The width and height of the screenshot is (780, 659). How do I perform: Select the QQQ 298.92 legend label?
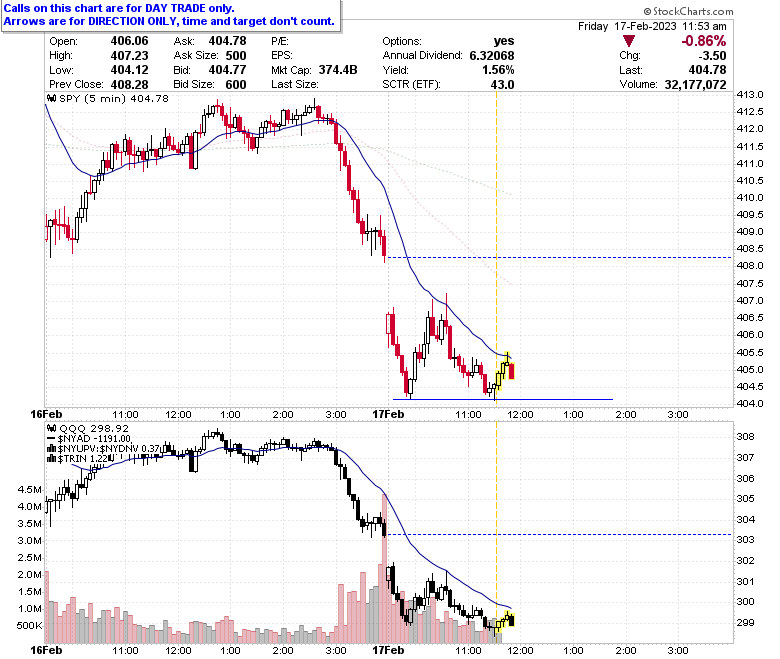click(94, 428)
